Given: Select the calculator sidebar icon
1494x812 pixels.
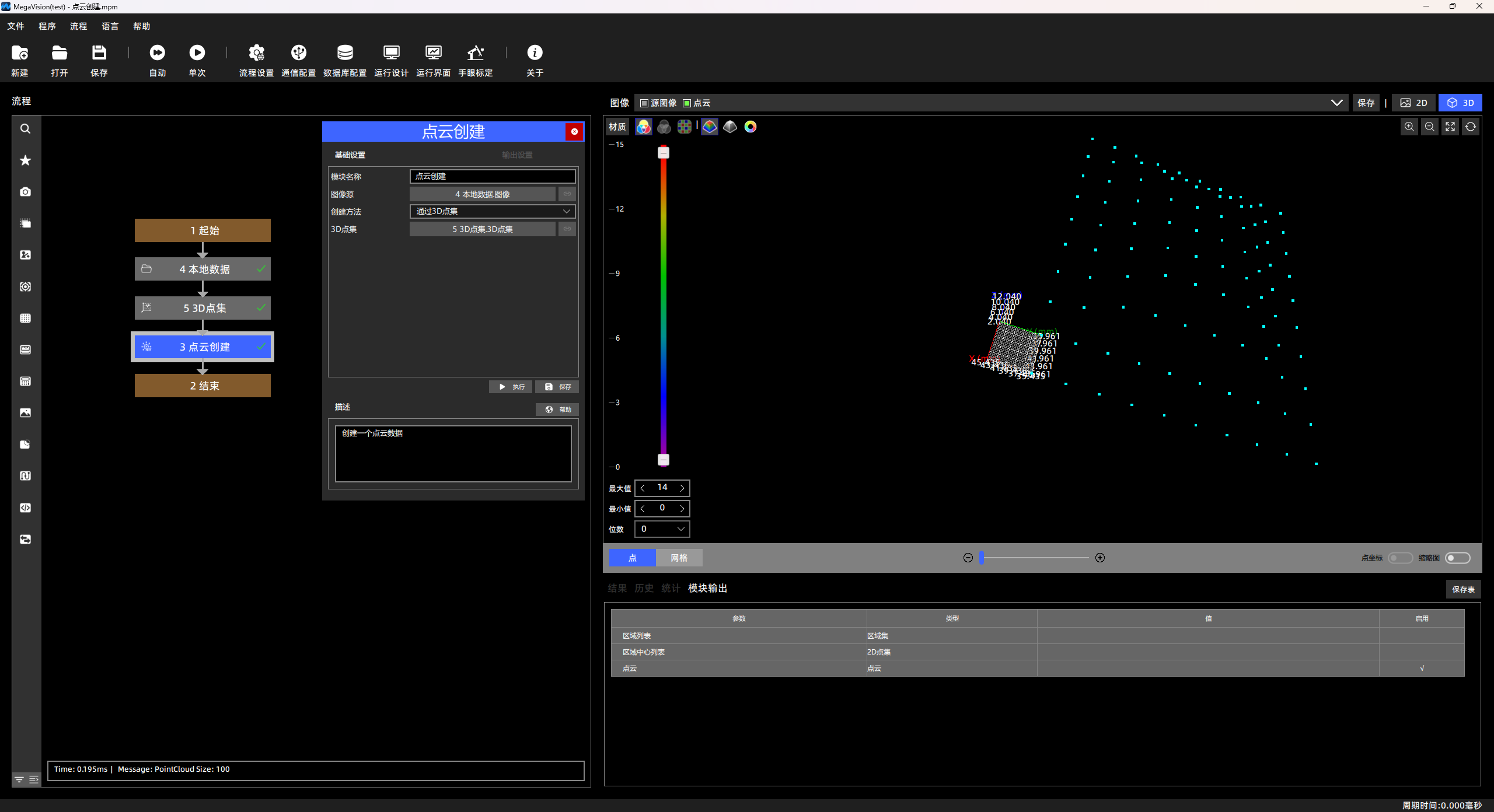Looking at the screenshot, I should 25,381.
